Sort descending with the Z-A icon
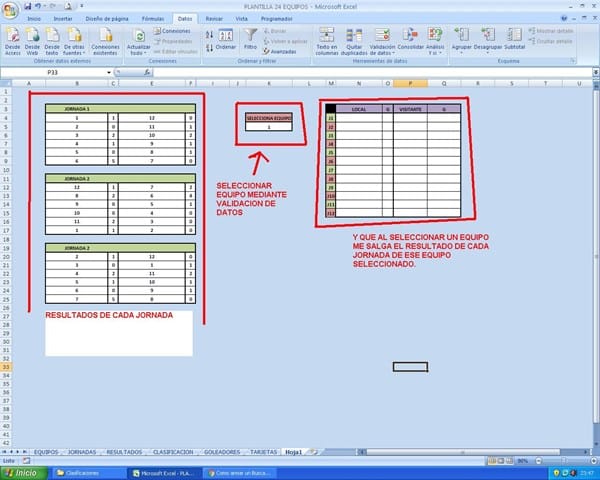This screenshot has height=480, width=600. tap(209, 48)
